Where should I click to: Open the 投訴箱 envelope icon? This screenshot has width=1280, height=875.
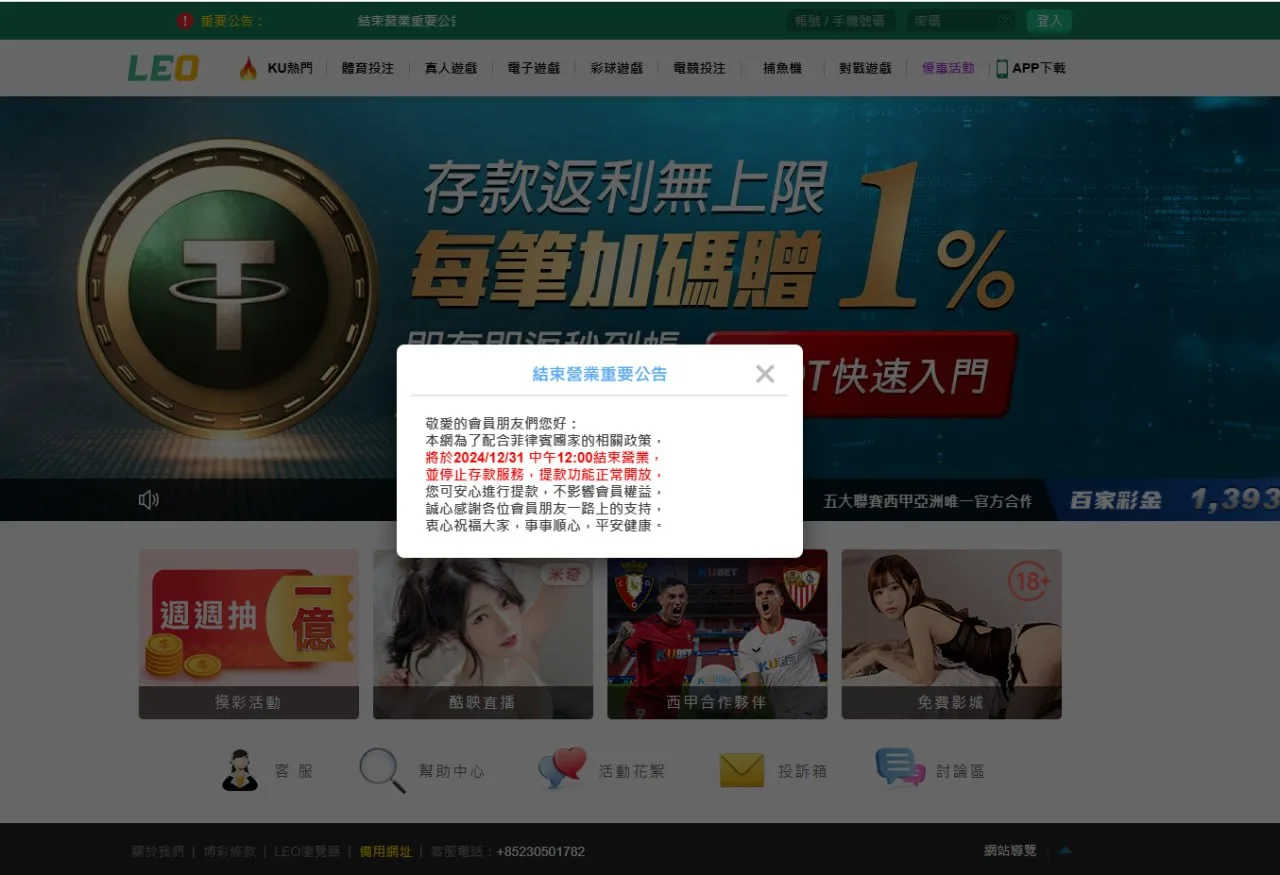pyautogui.click(x=741, y=771)
